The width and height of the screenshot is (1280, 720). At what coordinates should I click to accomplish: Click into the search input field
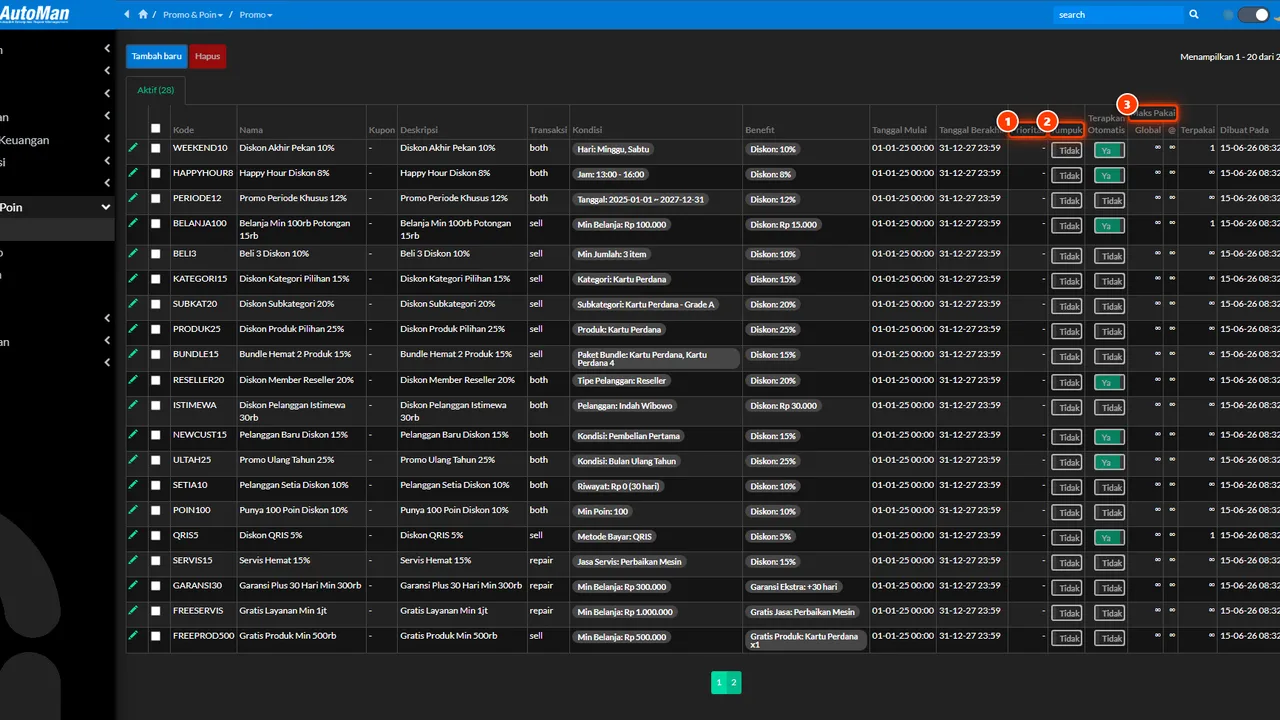[x=1118, y=15]
